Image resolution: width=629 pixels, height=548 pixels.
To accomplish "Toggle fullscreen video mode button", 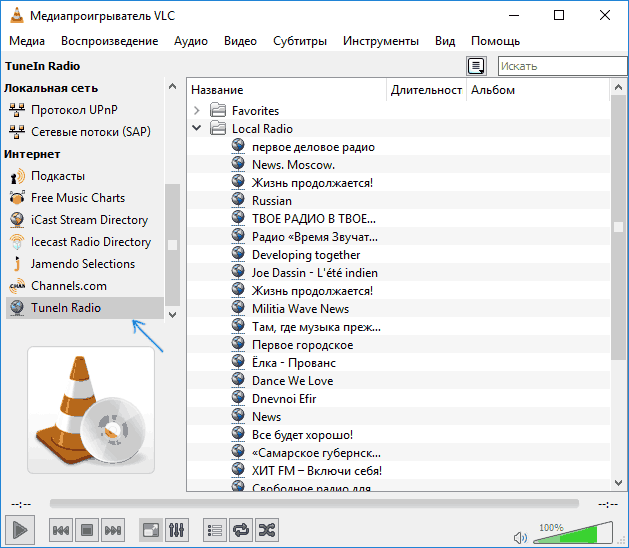I will [x=151, y=530].
